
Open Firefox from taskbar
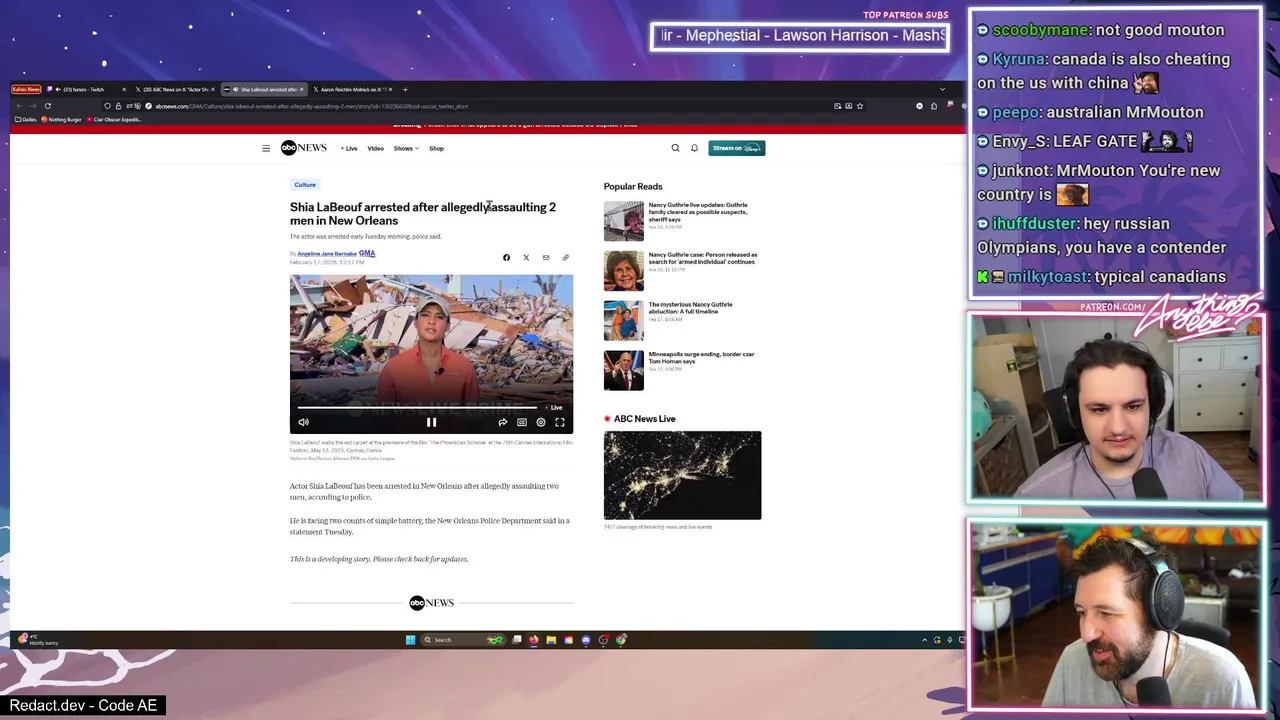(534, 640)
